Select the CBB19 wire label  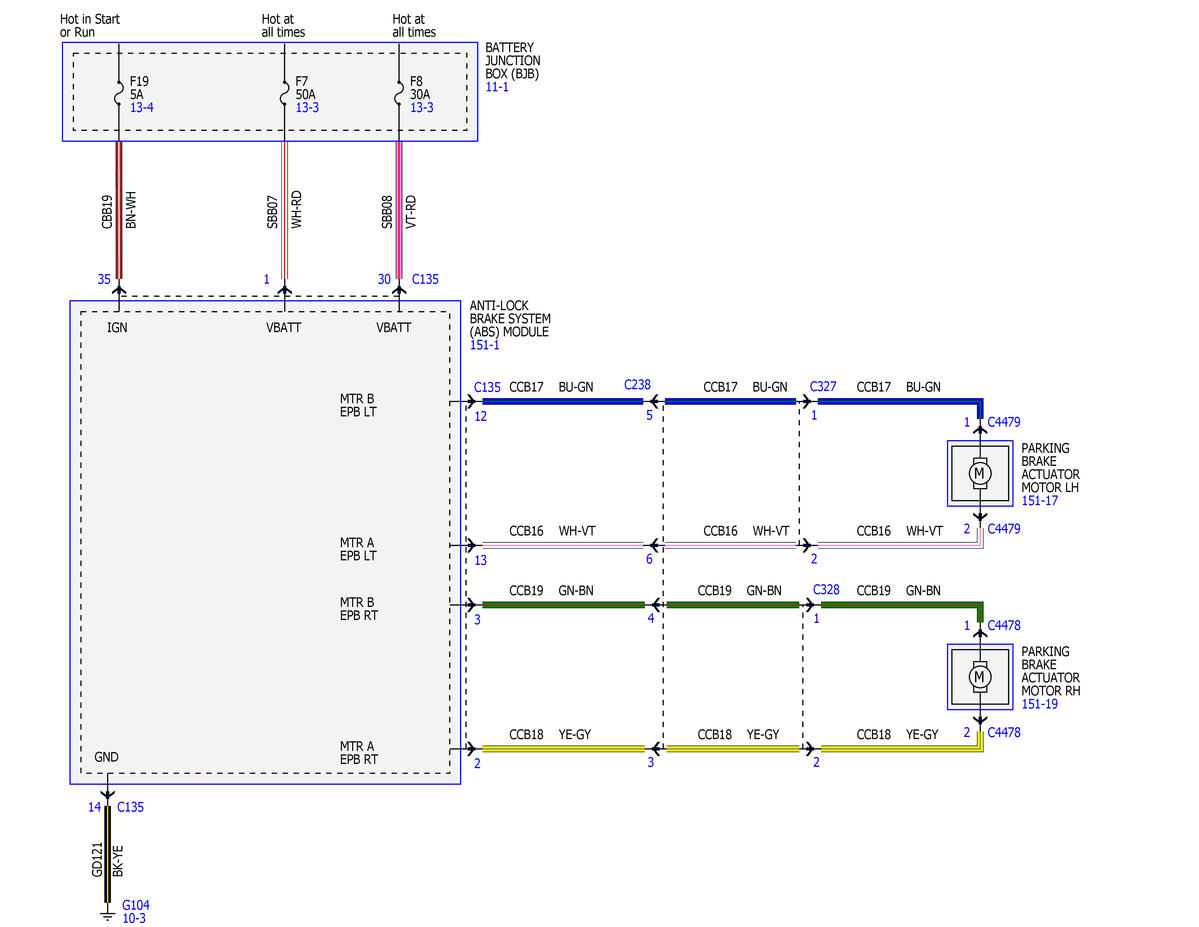(107, 212)
